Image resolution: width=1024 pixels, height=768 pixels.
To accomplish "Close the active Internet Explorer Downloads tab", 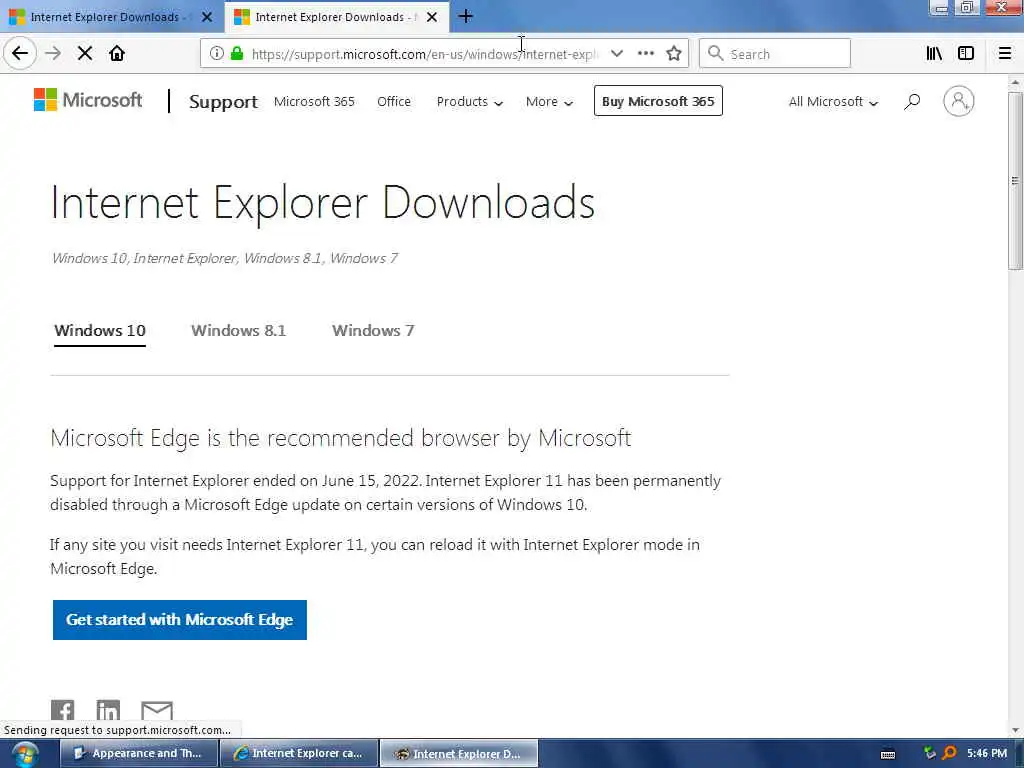I will (432, 17).
